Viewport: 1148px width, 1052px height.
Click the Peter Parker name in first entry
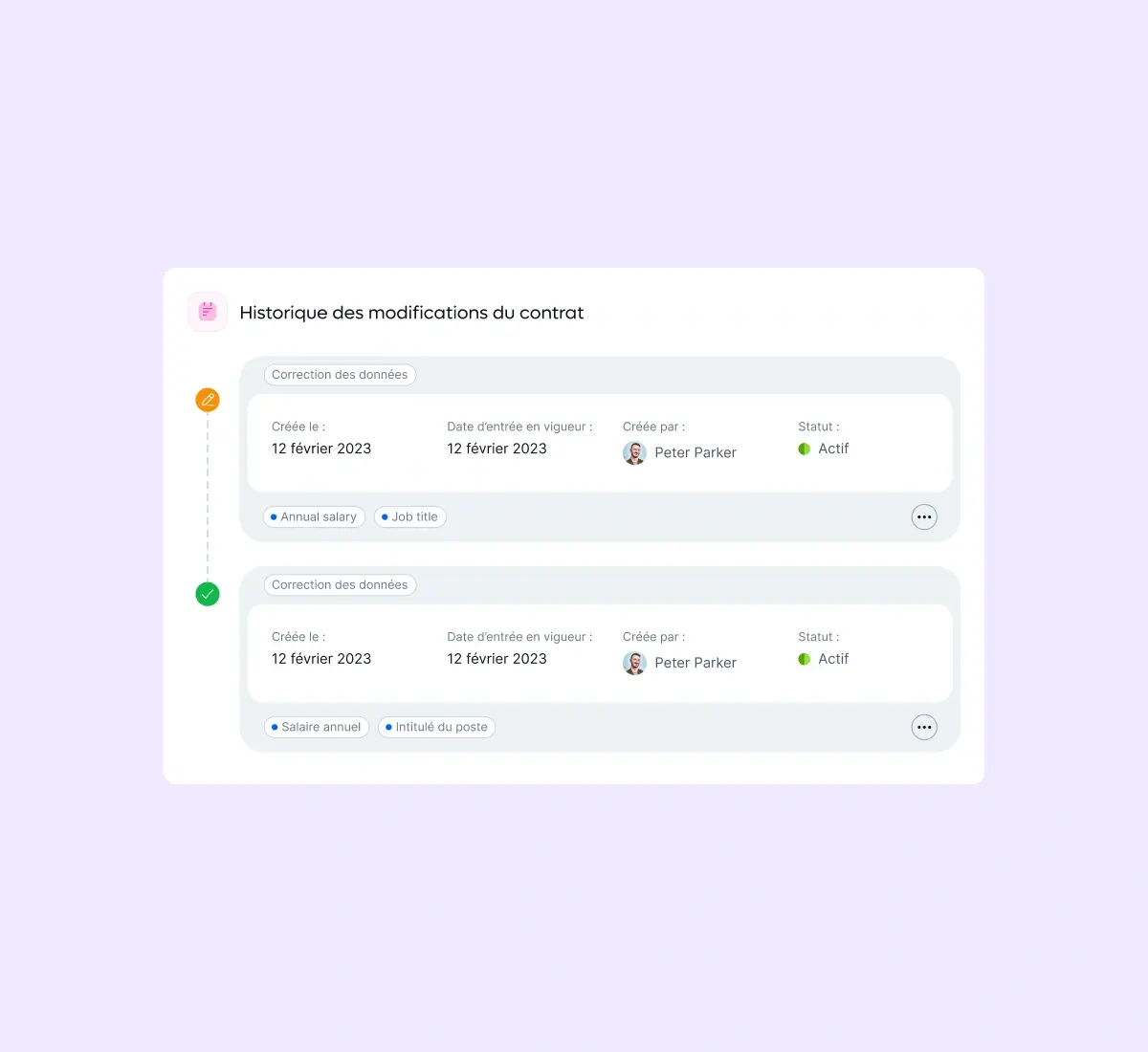695,452
